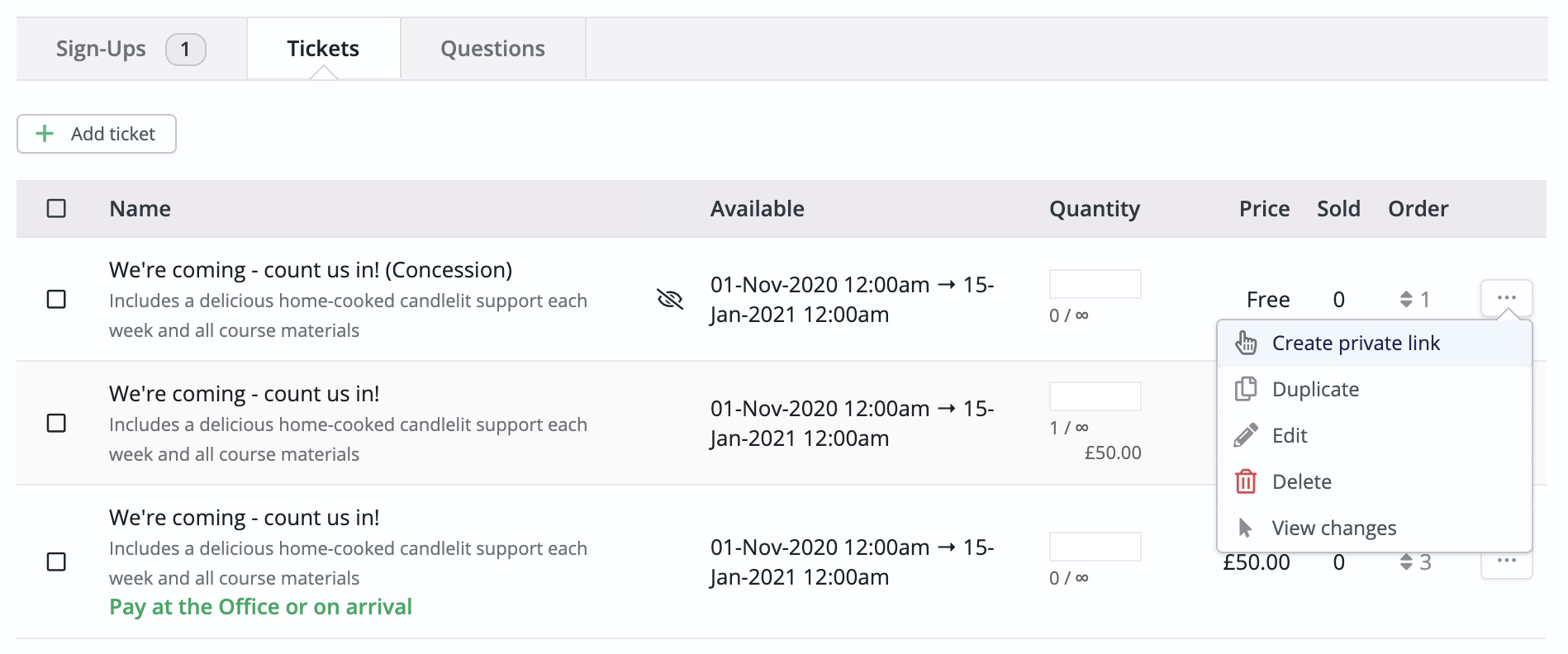1568x654 pixels.
Task: Click the crossed-out eye icon on the Concession ticket
Action: (670, 300)
